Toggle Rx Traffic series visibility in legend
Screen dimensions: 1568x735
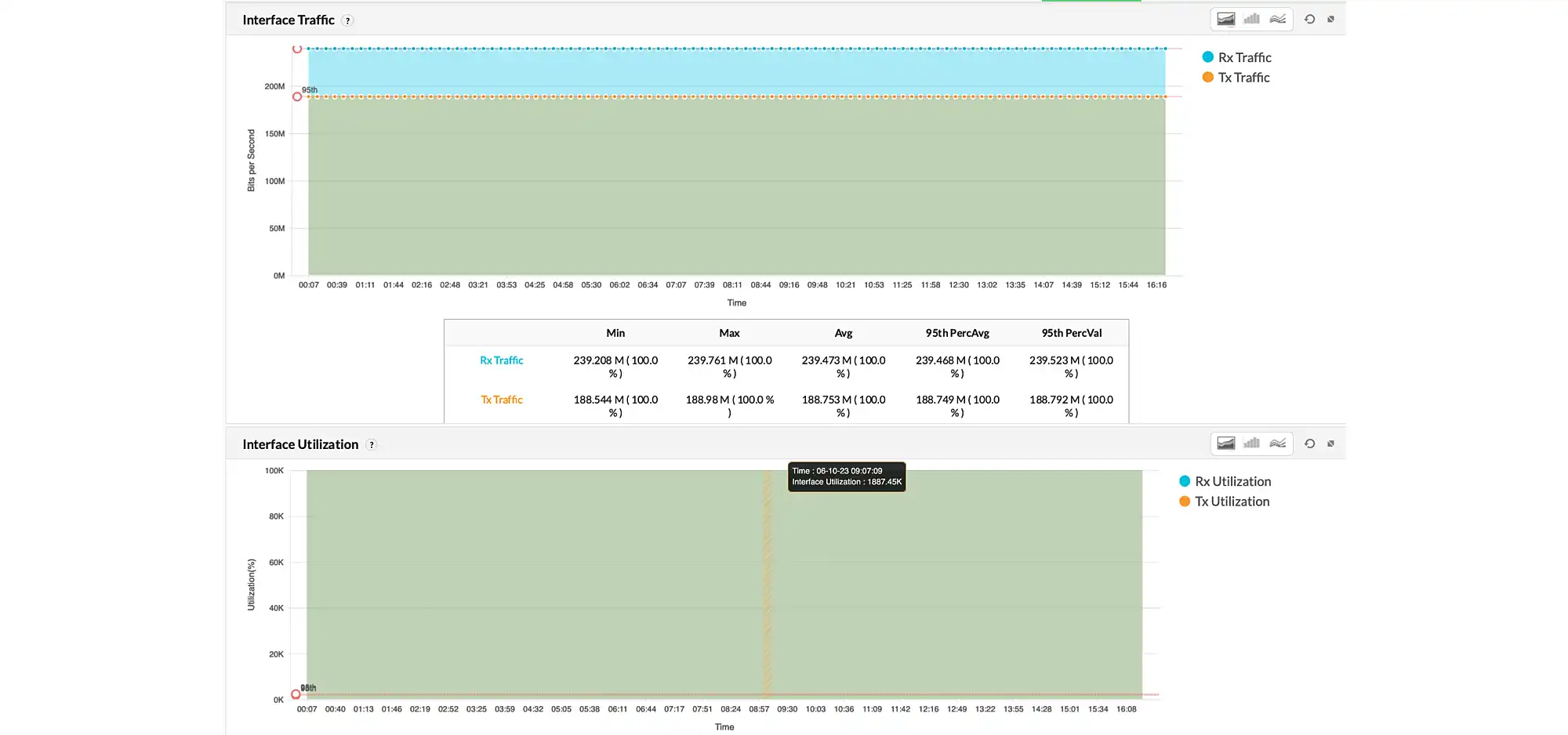pyautogui.click(x=1237, y=56)
